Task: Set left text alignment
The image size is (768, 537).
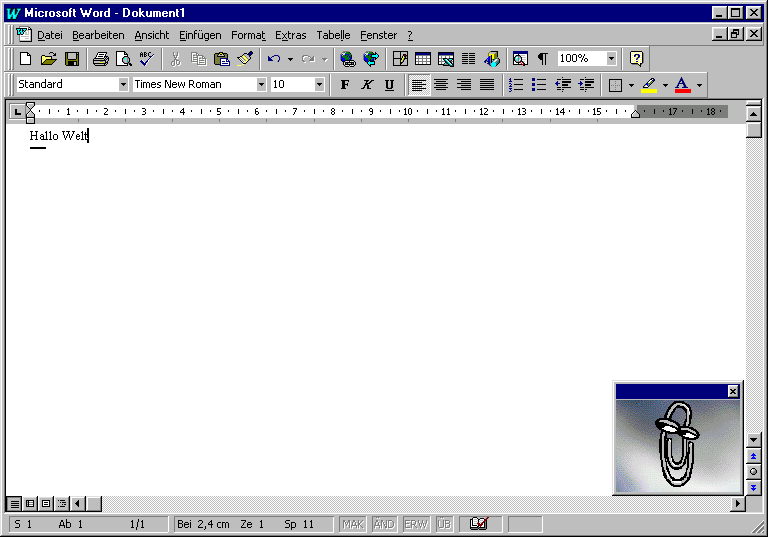Action: 419,84
